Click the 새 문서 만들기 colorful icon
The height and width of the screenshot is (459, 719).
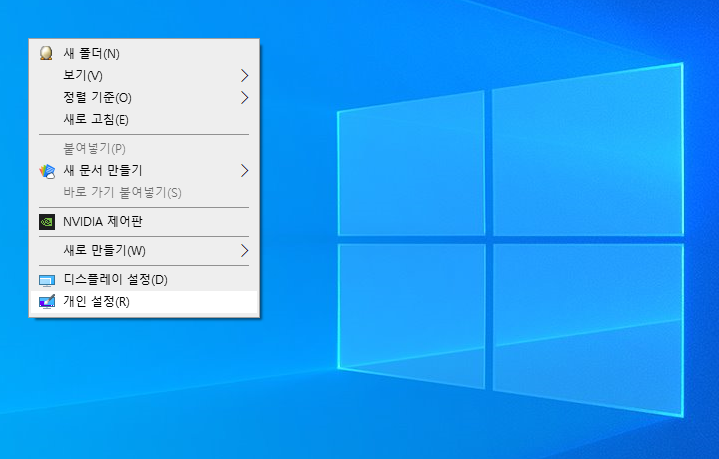pyautogui.click(x=47, y=171)
